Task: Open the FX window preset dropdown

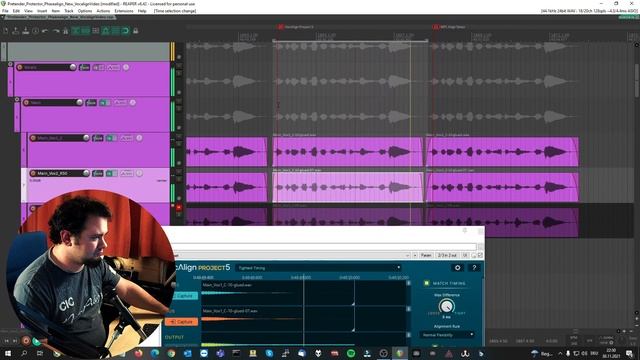Action: (x=407, y=256)
